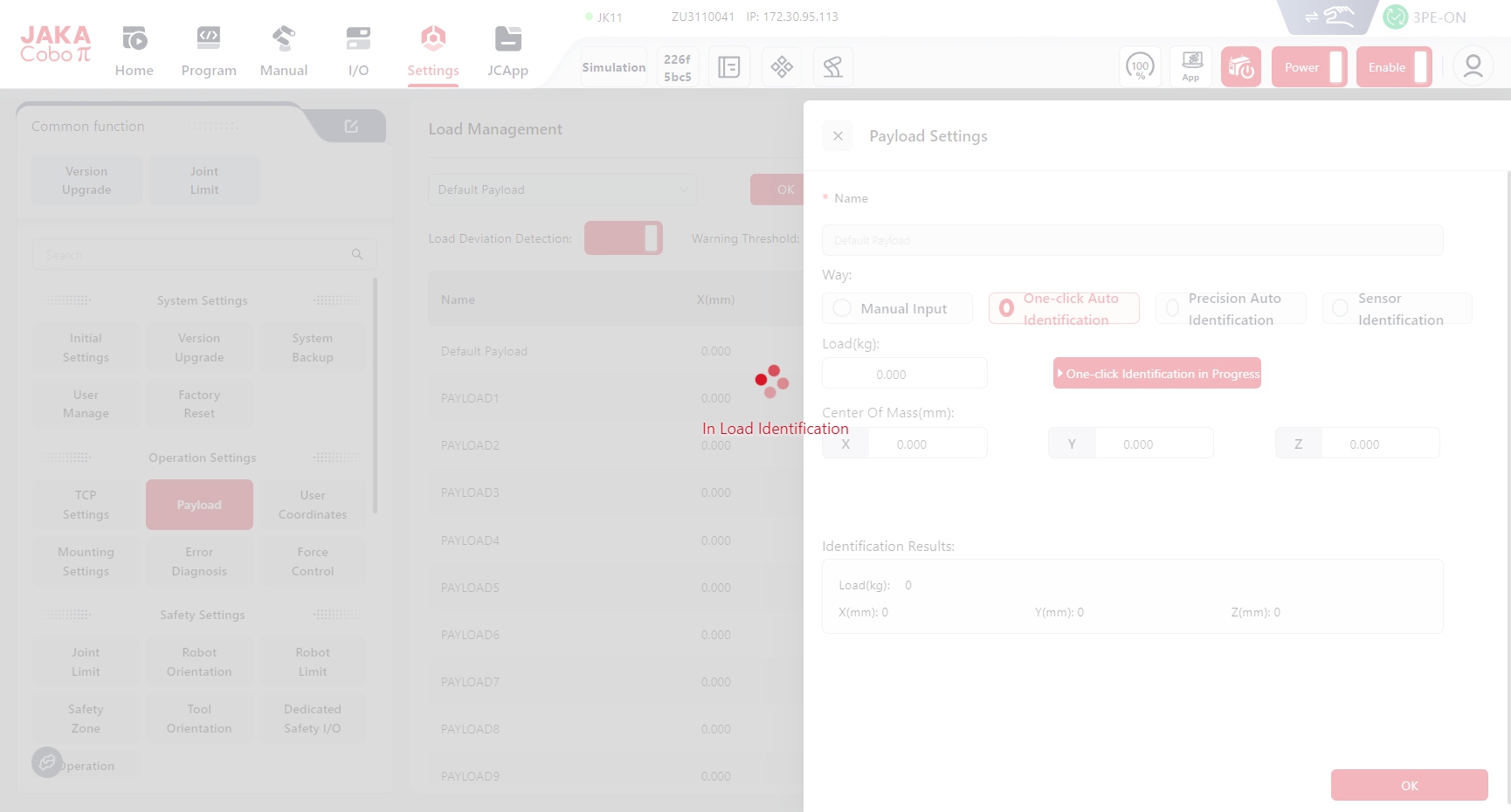
Task: Click the Load(kg) input field
Action: (904, 374)
